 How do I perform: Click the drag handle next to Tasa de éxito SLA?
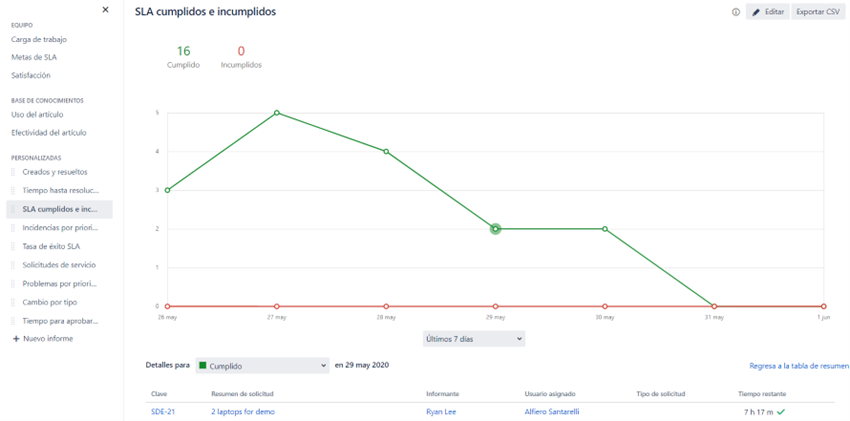coord(14,247)
